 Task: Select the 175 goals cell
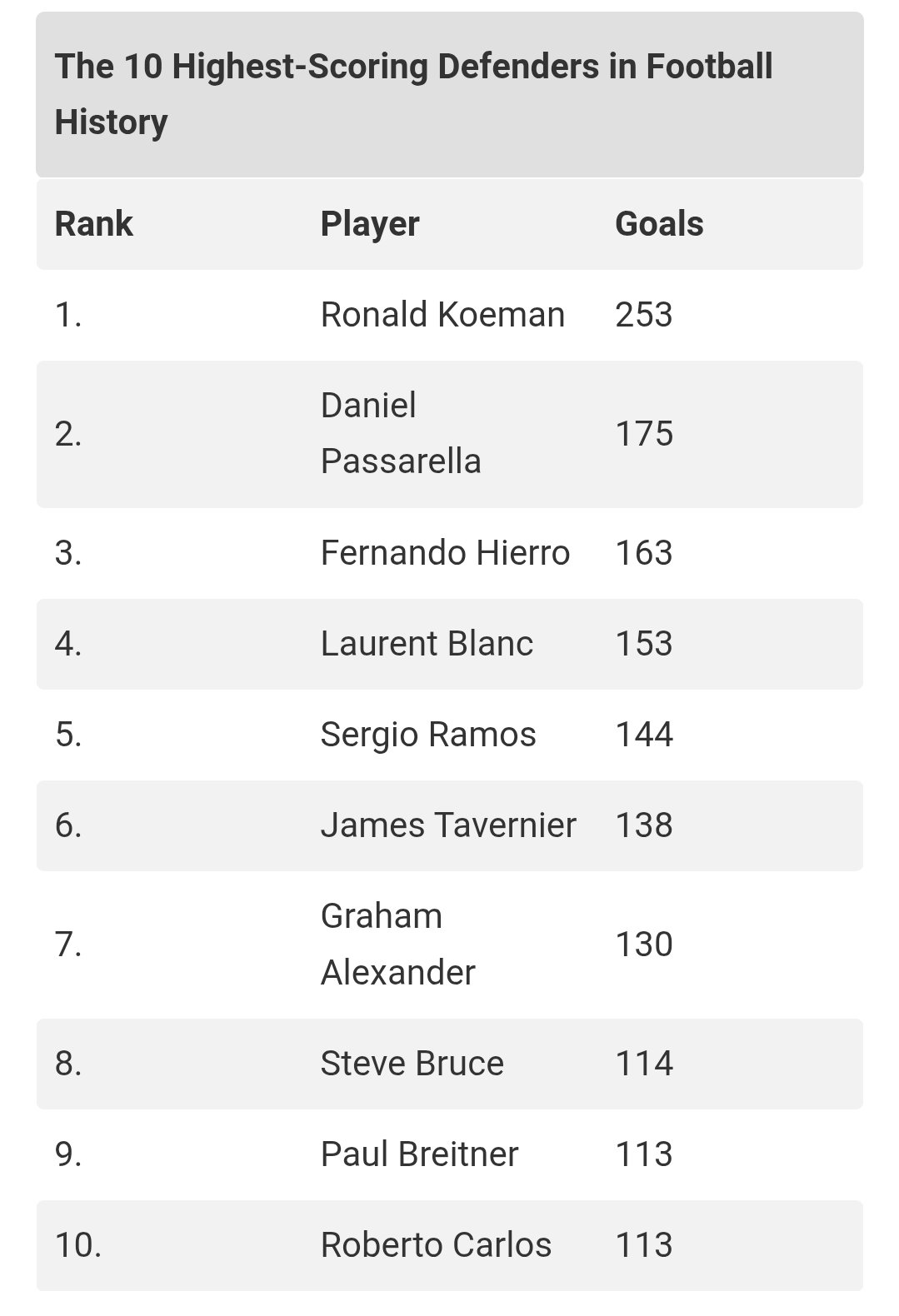644,434
